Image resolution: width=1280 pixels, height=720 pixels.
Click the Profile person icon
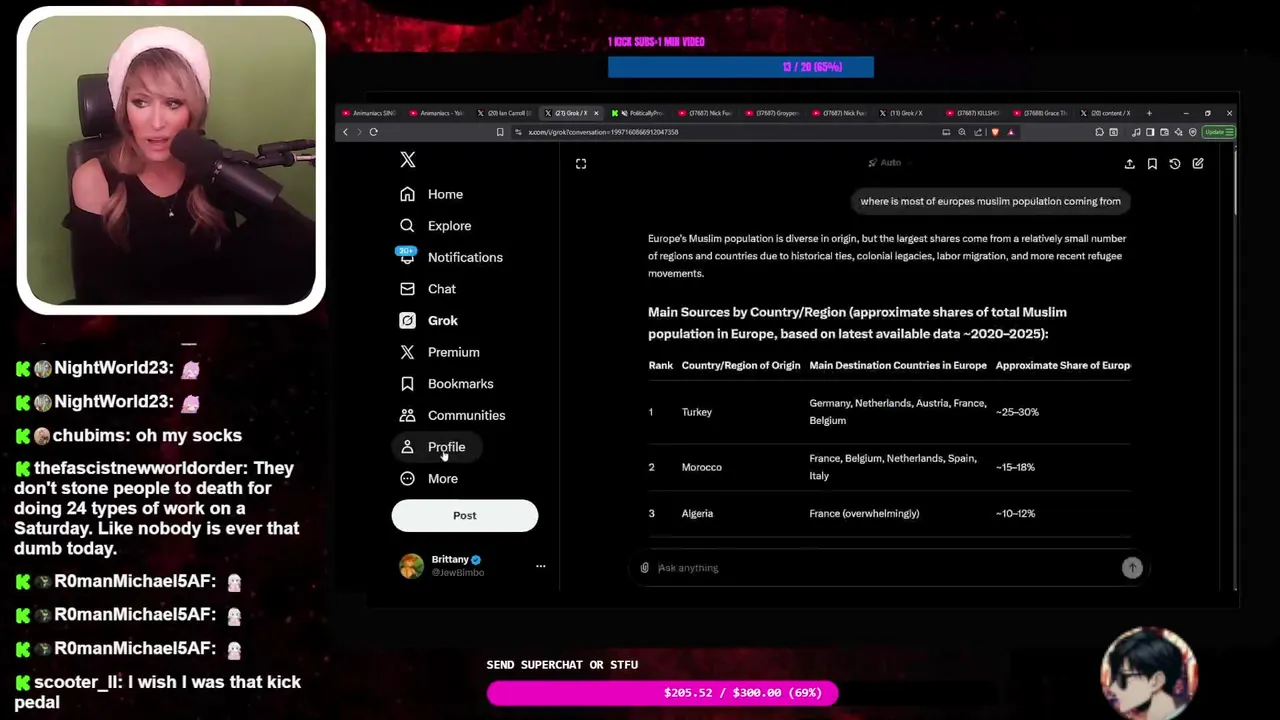pyautogui.click(x=407, y=447)
